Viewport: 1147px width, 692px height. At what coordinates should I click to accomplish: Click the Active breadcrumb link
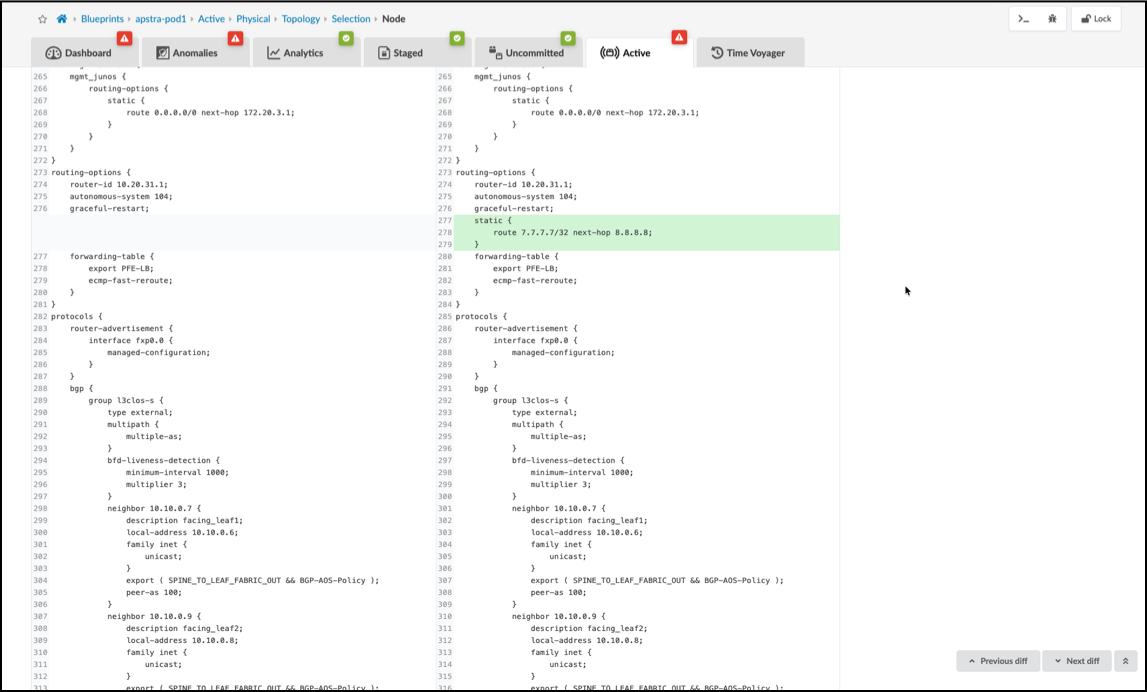point(211,19)
